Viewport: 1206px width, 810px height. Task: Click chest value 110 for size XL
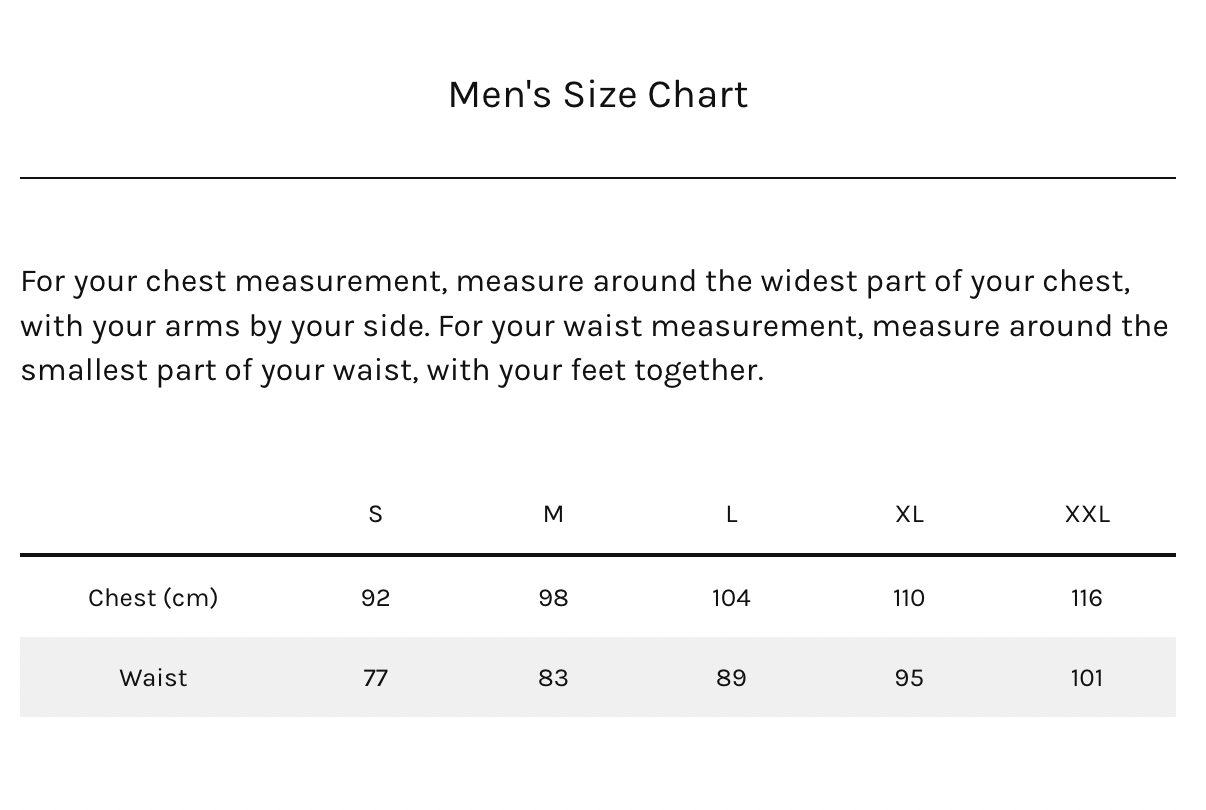coord(909,598)
